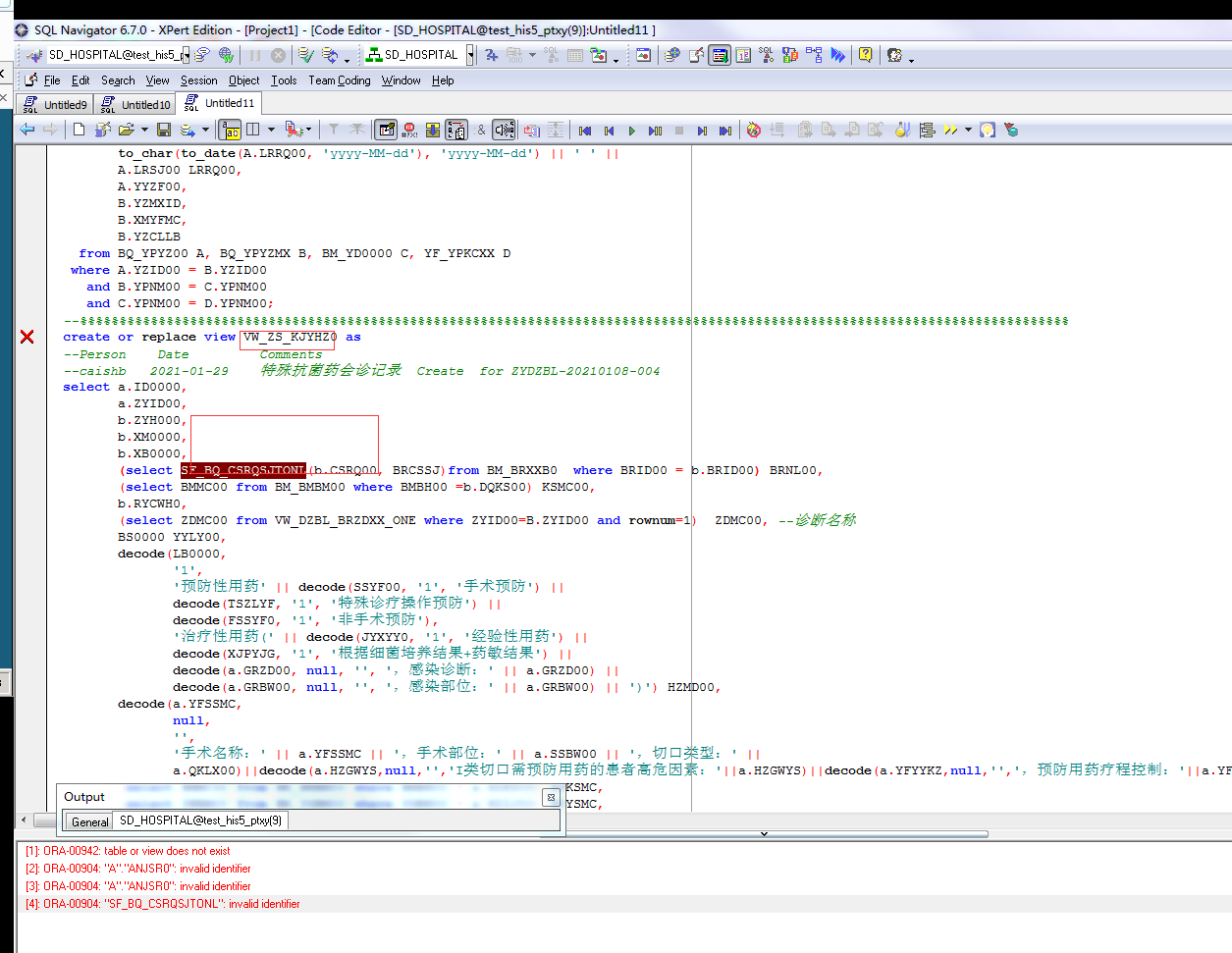Select the ORA-00942 error message line

(x=128, y=851)
